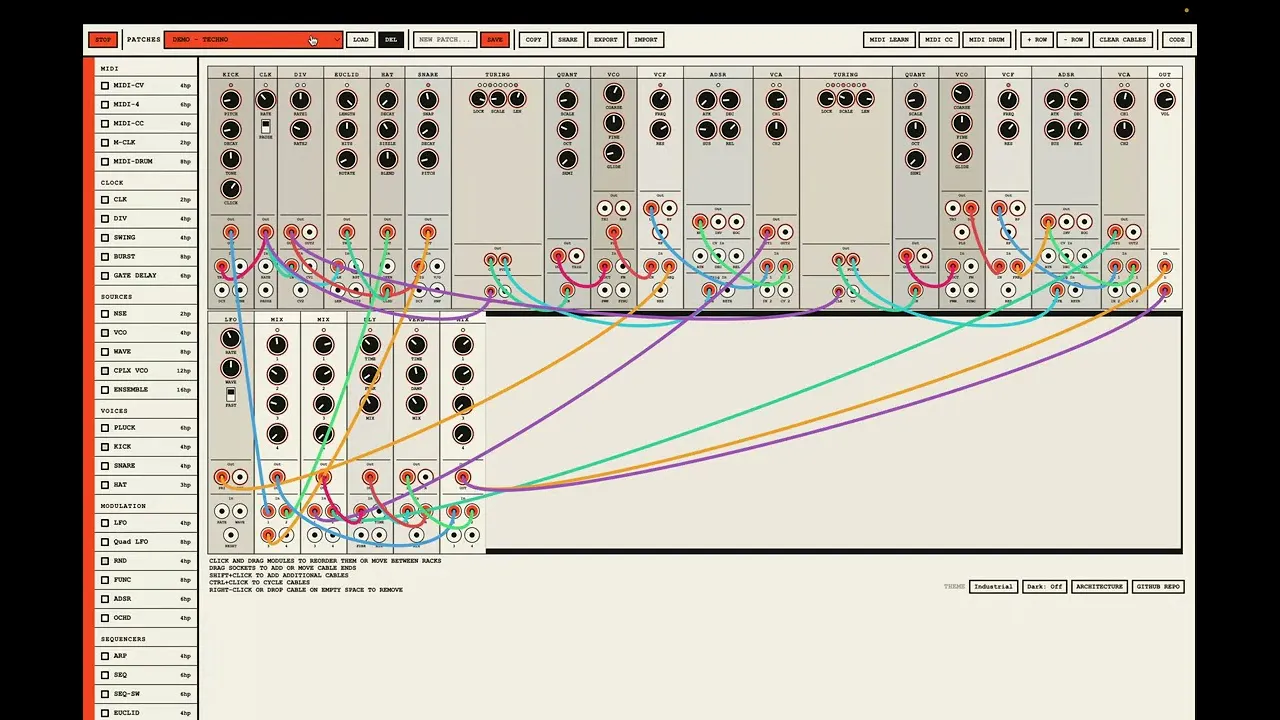
Task: Click the LFO module RATE knob
Action: pyautogui.click(x=231, y=339)
